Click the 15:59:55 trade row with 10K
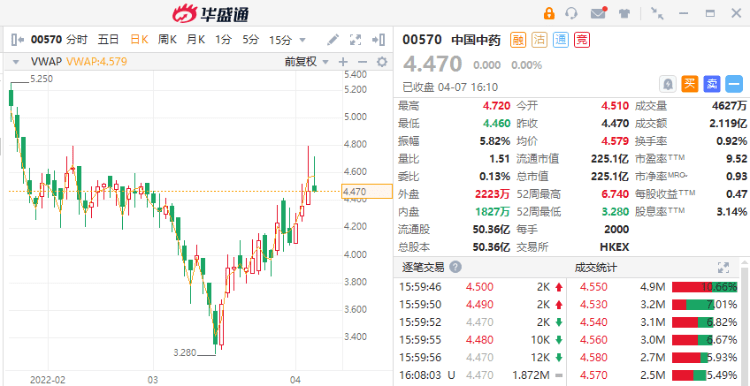This screenshot has width=750, height=386. [x=480, y=340]
